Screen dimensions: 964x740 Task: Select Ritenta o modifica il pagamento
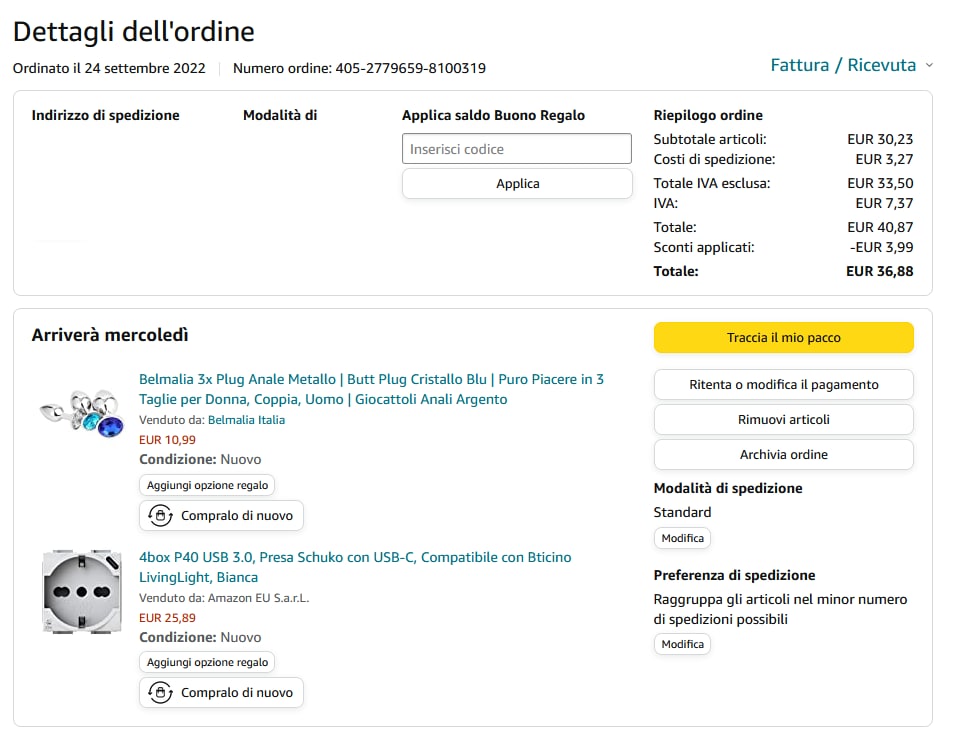(783, 385)
